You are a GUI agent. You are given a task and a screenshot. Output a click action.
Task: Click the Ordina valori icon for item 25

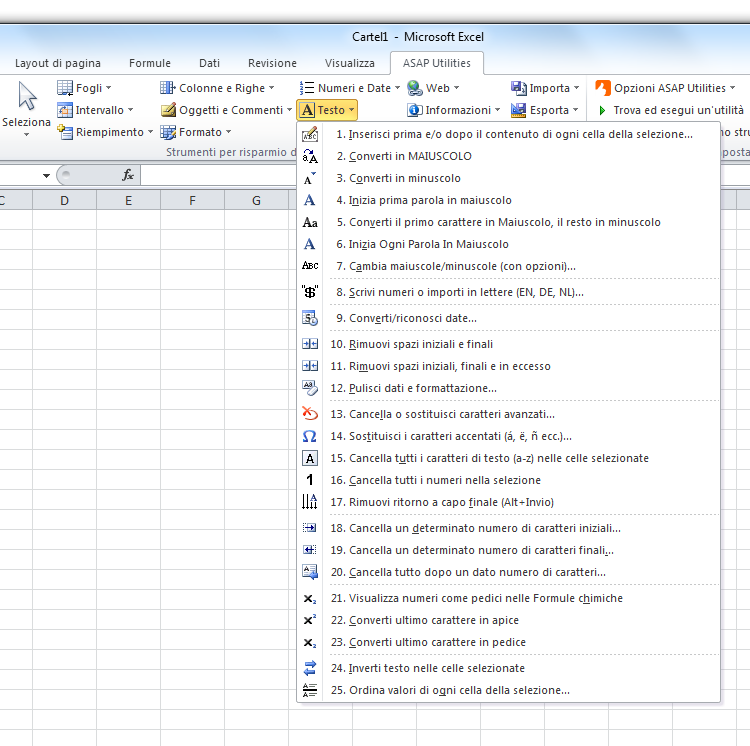[310, 690]
